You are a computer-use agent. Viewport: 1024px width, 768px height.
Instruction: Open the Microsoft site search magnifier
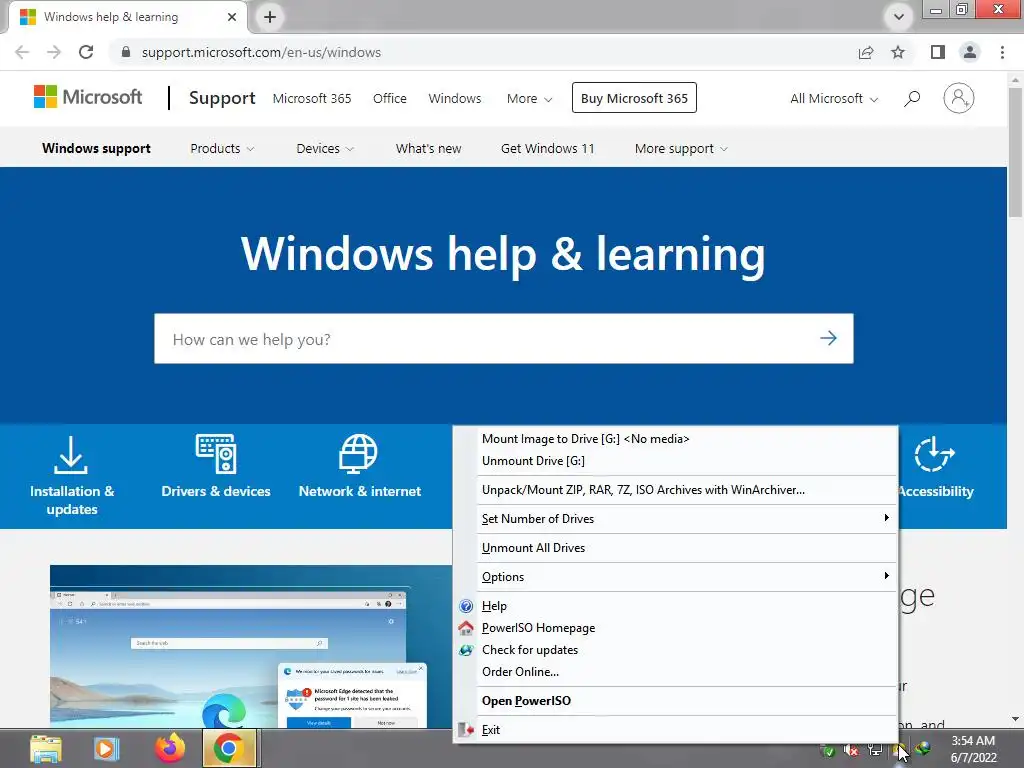pos(912,99)
